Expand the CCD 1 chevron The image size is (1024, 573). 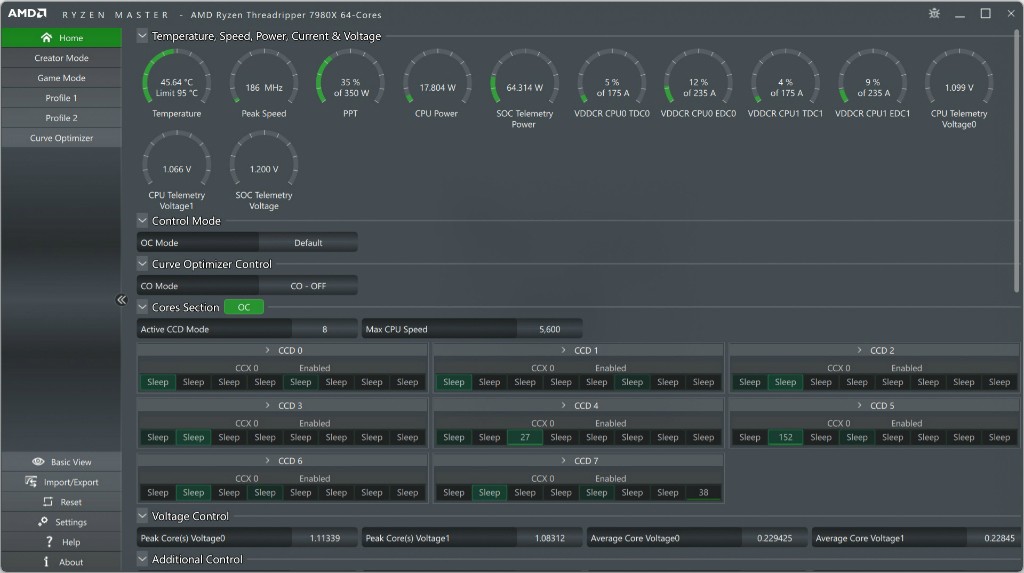564,351
